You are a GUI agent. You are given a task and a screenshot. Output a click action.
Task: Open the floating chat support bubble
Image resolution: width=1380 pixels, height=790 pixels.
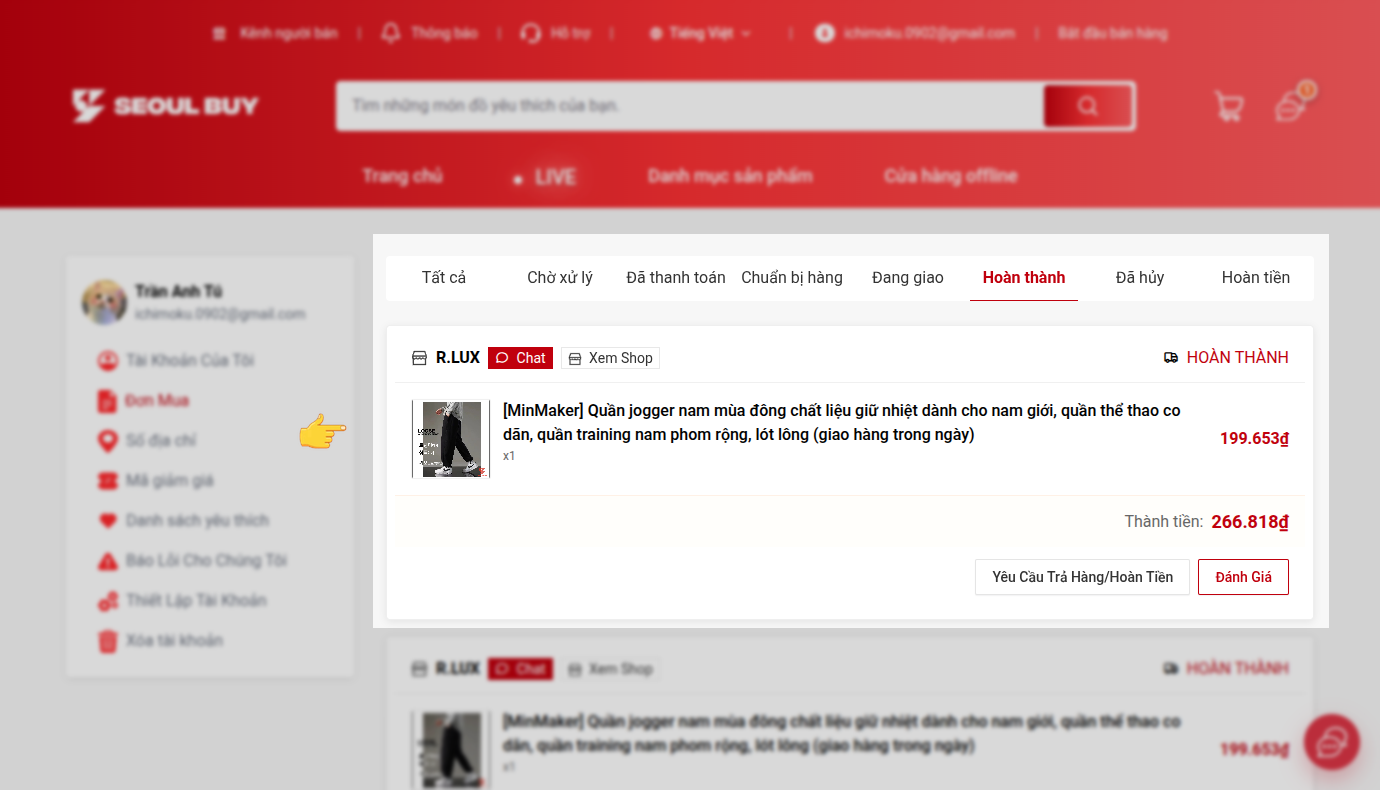coord(1331,742)
